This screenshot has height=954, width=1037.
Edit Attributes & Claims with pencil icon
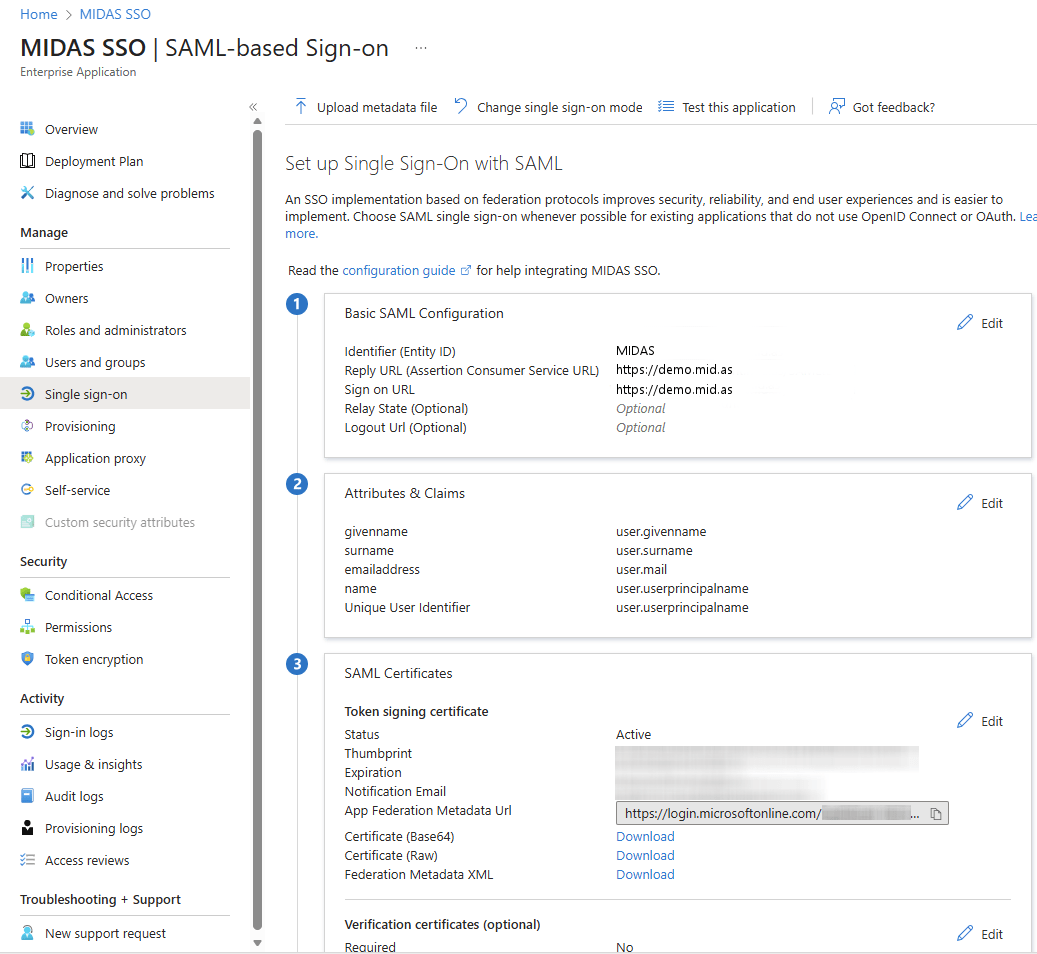tap(980, 502)
